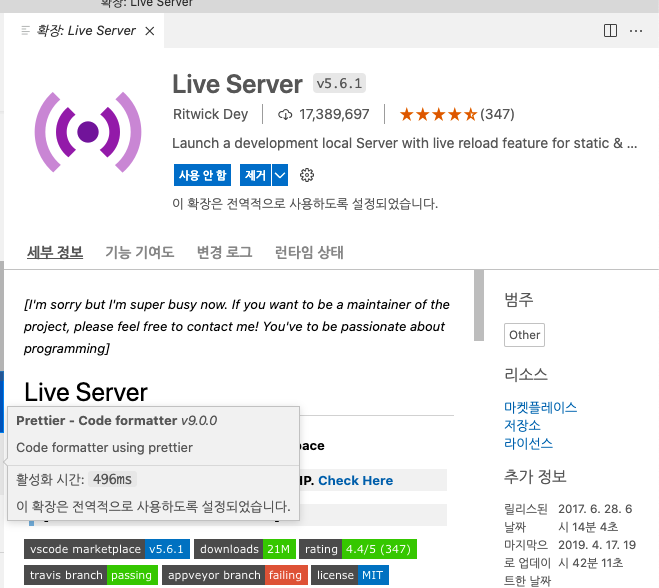Click the split editor icon
The height and width of the screenshot is (588, 659).
610,31
